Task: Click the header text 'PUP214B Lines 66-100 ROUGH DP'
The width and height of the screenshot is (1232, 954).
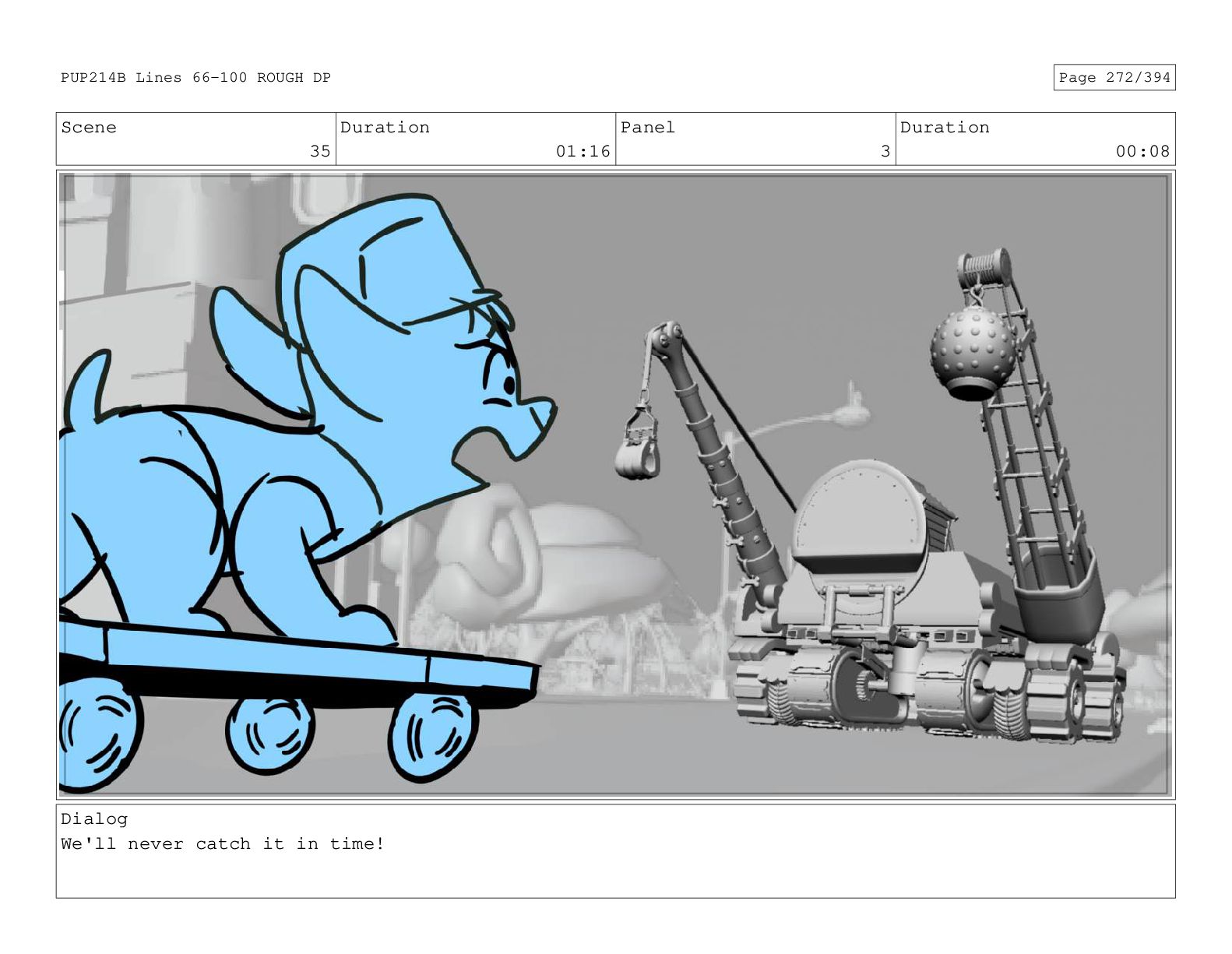Action: (x=195, y=77)
